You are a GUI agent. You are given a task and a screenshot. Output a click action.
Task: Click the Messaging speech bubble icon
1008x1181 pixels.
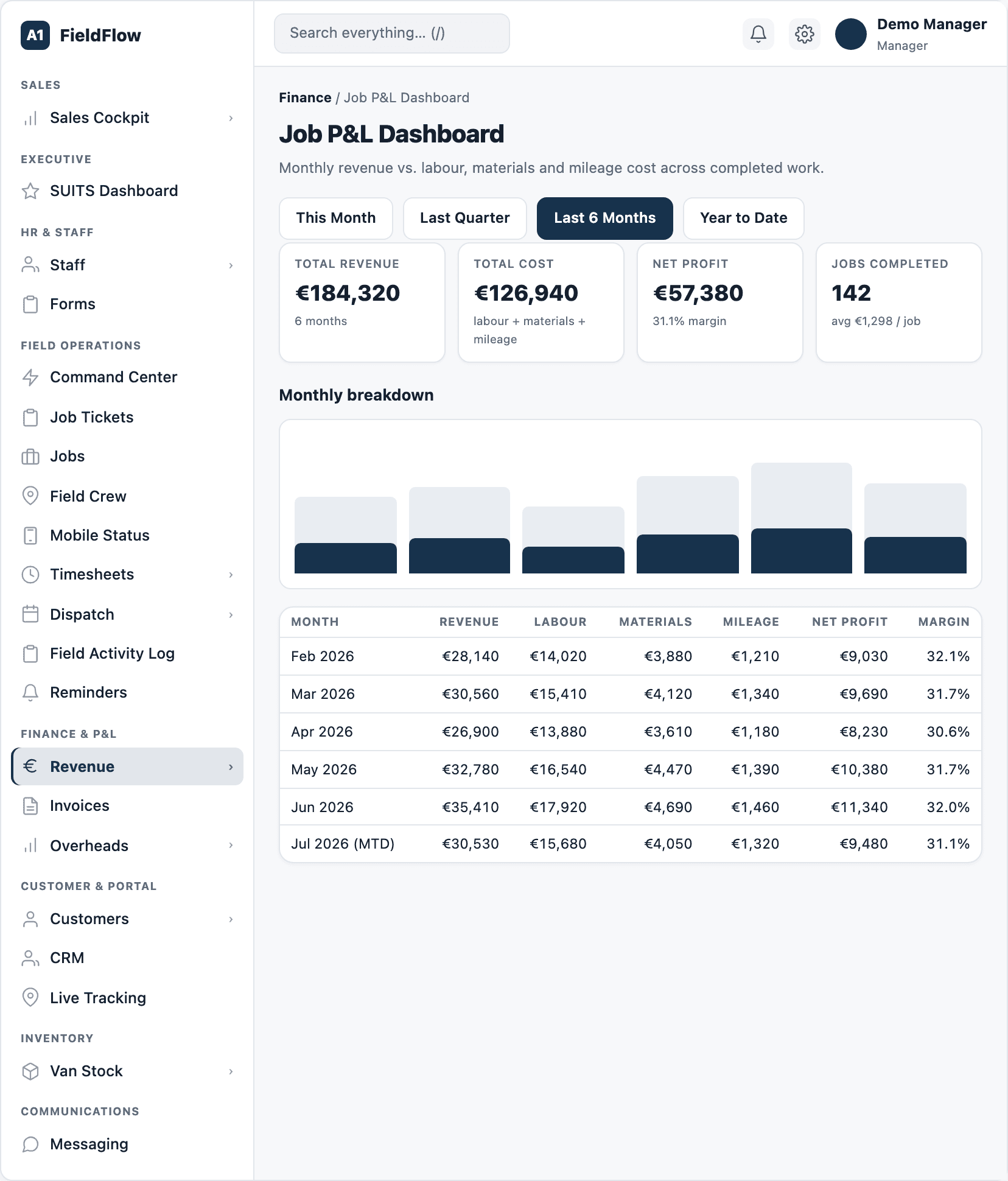pos(30,1144)
